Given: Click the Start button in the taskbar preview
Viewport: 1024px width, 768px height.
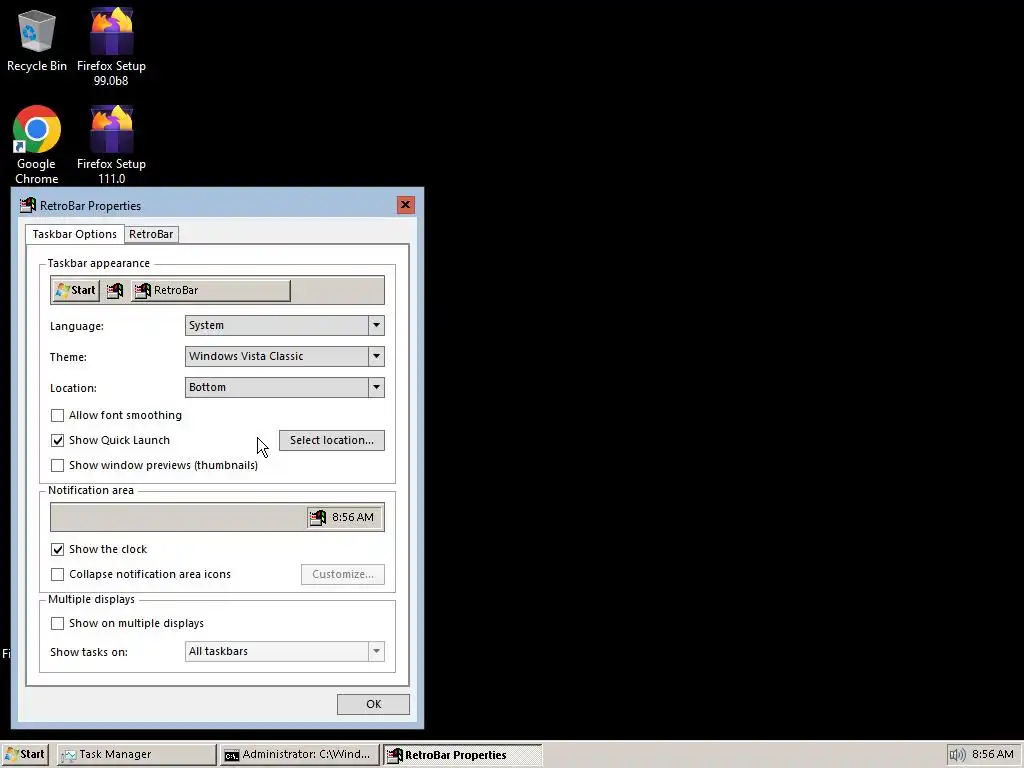Looking at the screenshot, I should point(76,291).
